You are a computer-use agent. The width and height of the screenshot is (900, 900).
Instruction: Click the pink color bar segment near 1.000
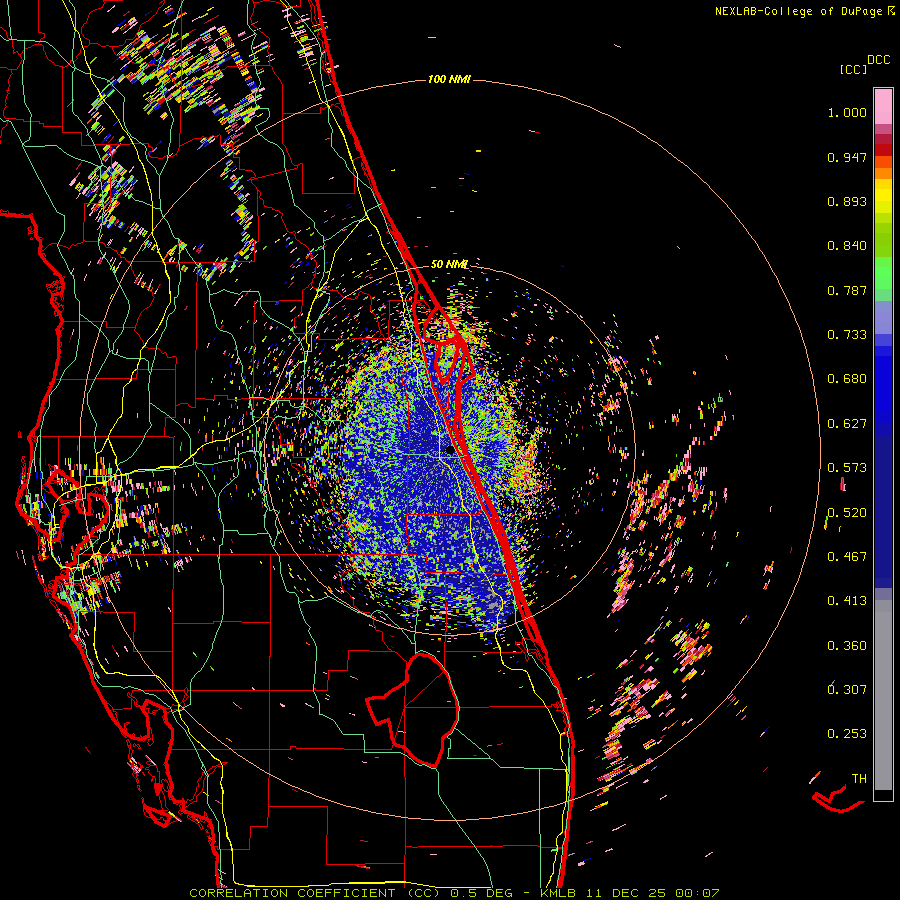883,107
